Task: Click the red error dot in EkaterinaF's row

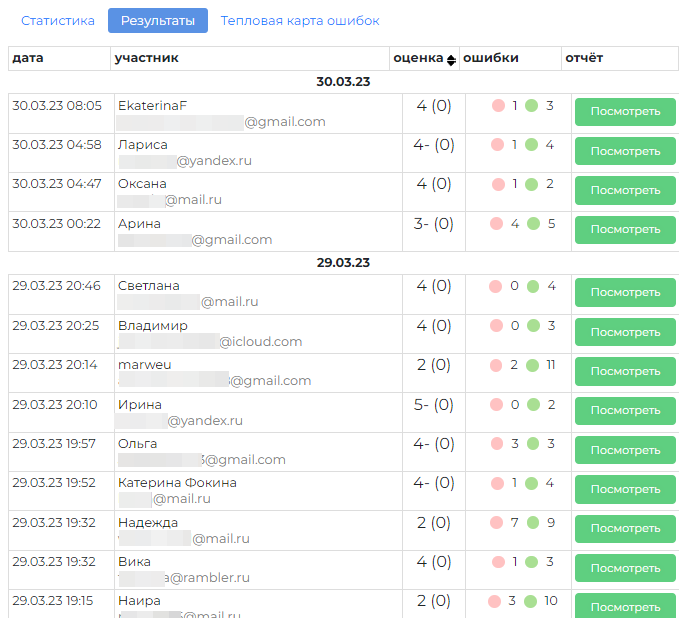Action: 498,105
